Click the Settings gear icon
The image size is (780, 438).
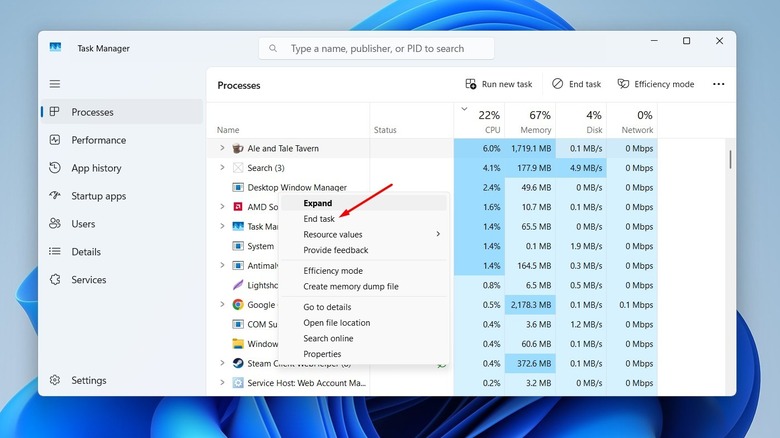point(55,380)
